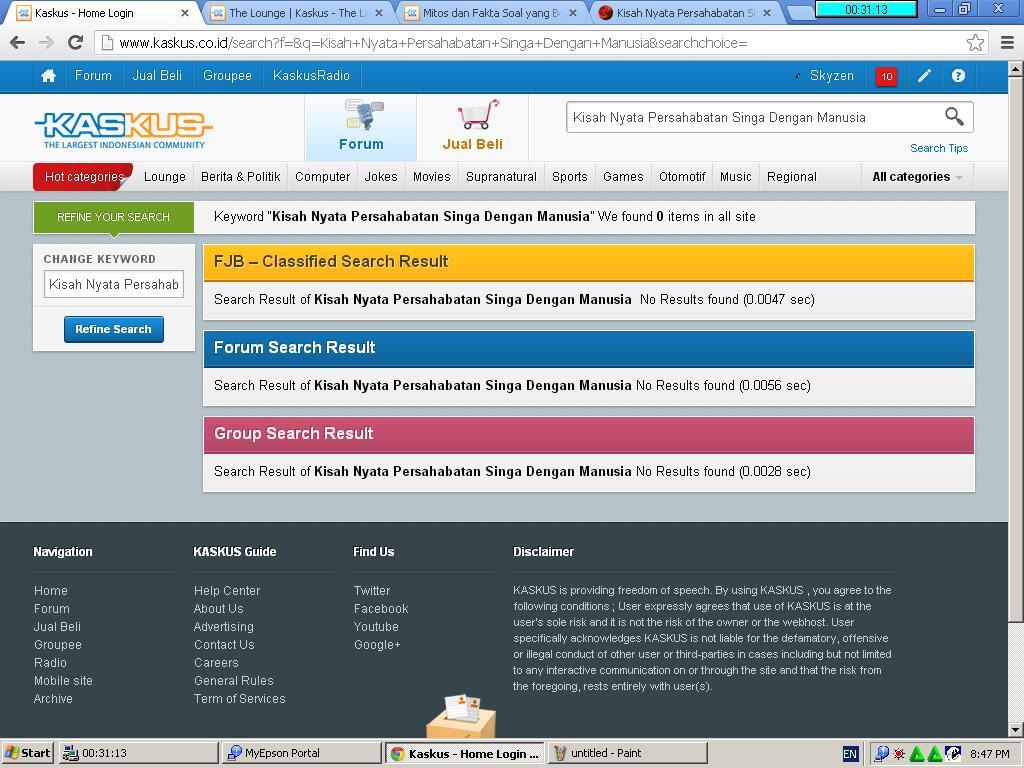Select the Jual Beli shopping cart tab
Viewport: 1024px width, 768px height.
click(x=473, y=127)
